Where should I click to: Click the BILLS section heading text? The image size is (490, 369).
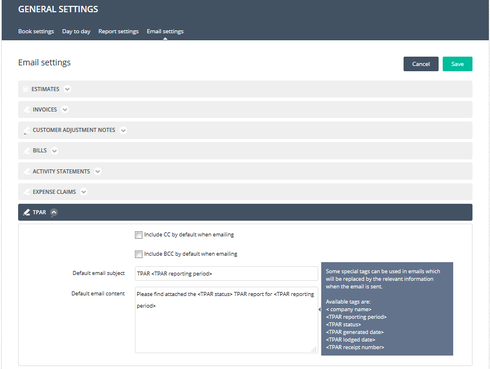40,151
